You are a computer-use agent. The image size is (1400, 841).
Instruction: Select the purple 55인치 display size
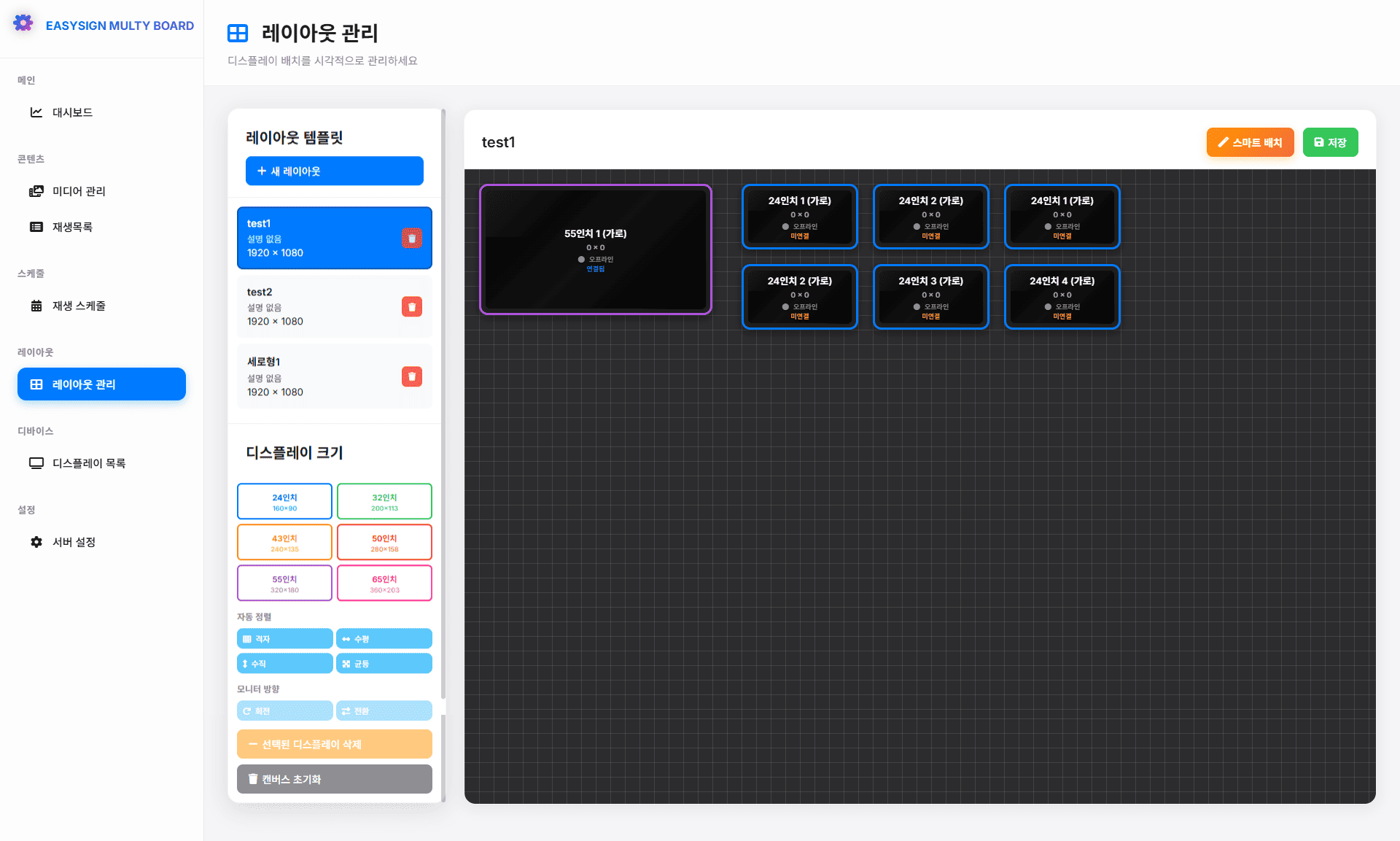pos(284,584)
